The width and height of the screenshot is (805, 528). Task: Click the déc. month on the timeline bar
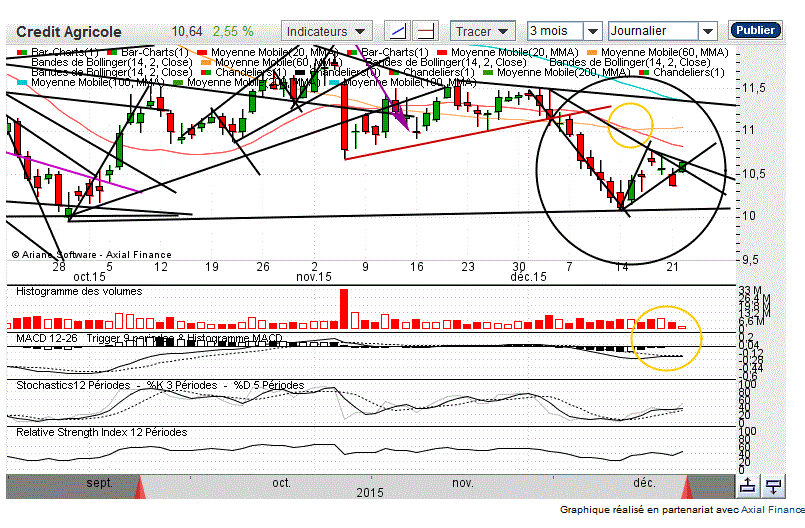[x=644, y=483]
